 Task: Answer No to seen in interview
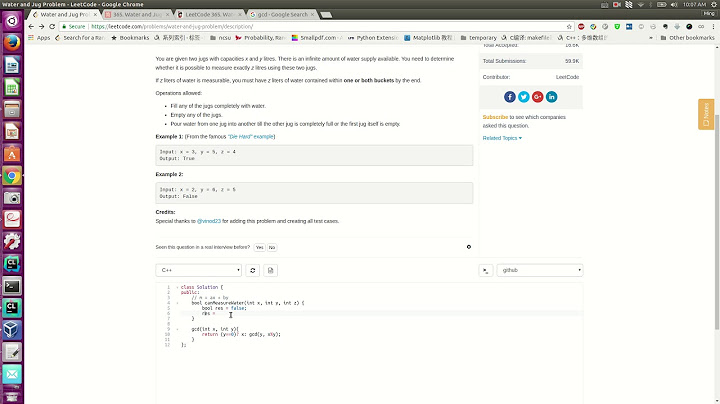[x=272, y=247]
